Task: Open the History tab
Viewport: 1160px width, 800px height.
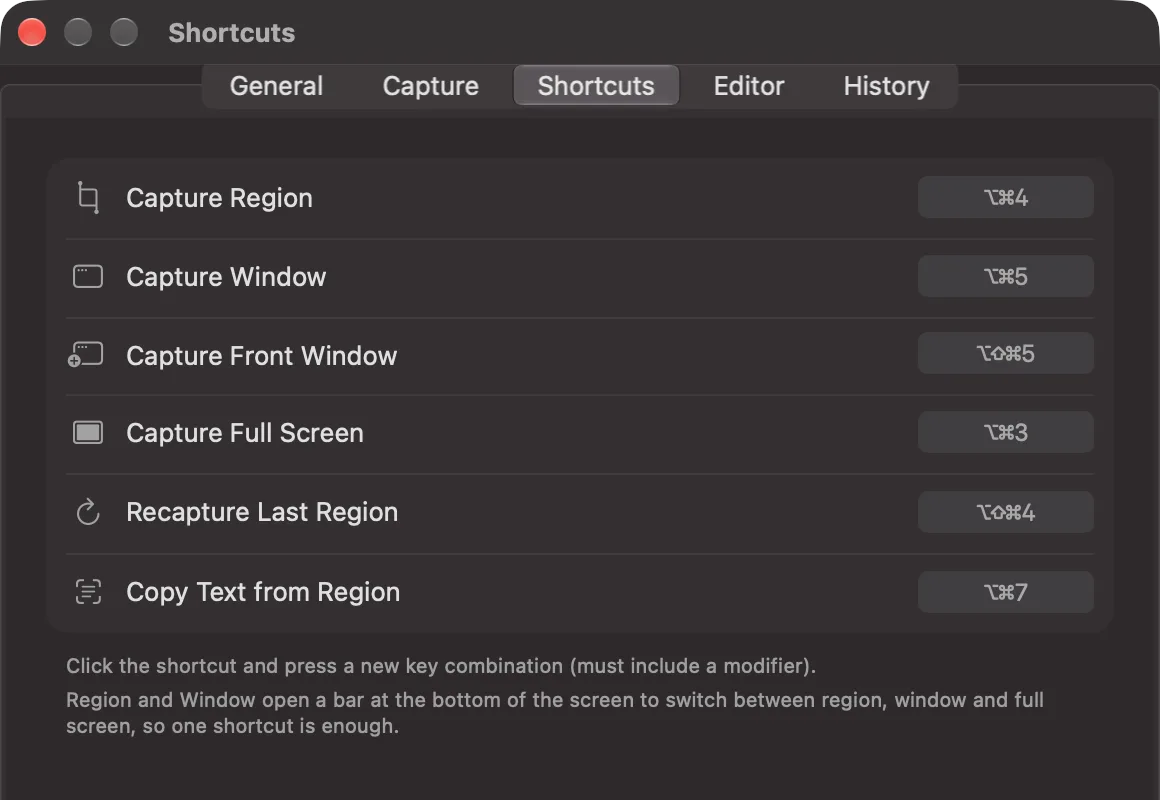Action: 886,86
